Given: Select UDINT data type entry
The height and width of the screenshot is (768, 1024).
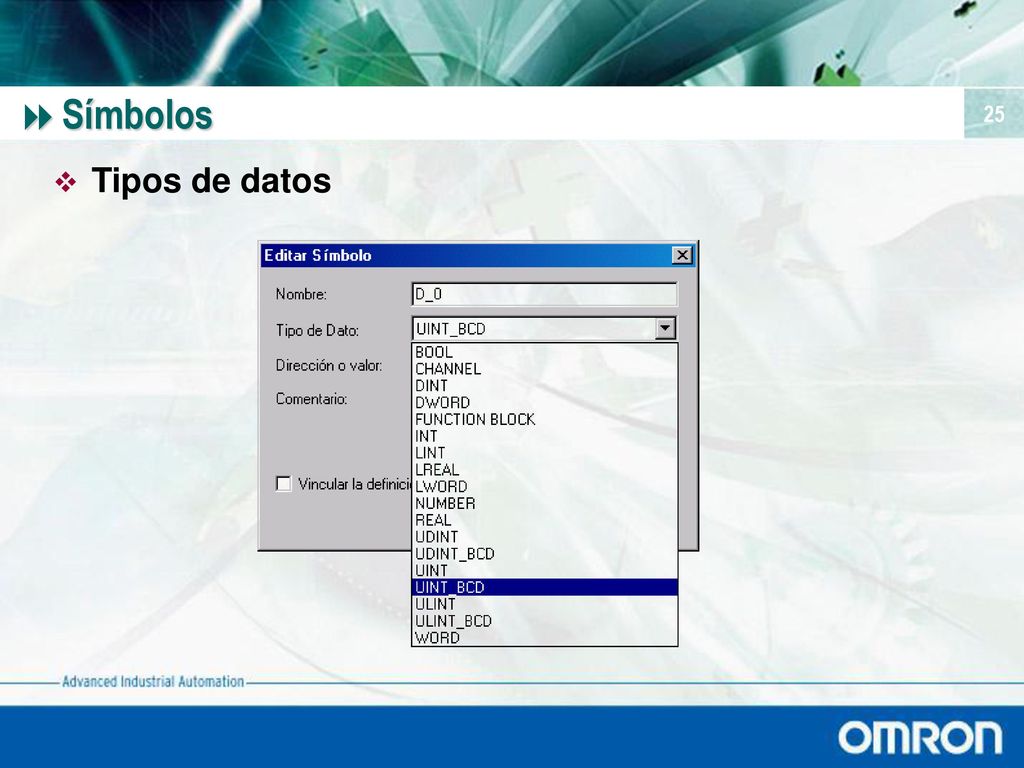Looking at the screenshot, I should [x=545, y=537].
